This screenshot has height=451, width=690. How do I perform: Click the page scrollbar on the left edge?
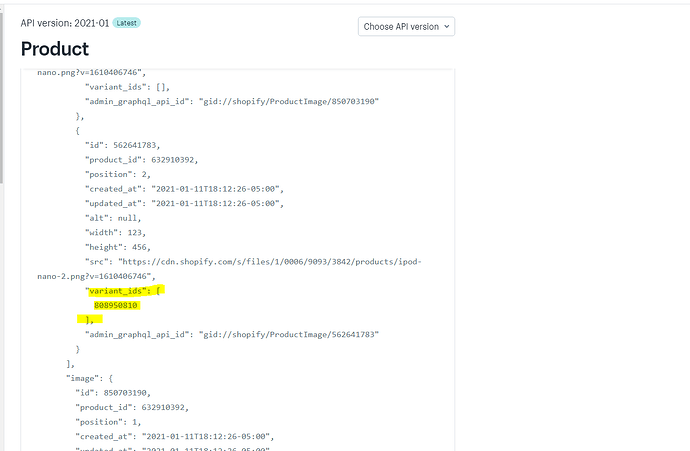click(1, 98)
